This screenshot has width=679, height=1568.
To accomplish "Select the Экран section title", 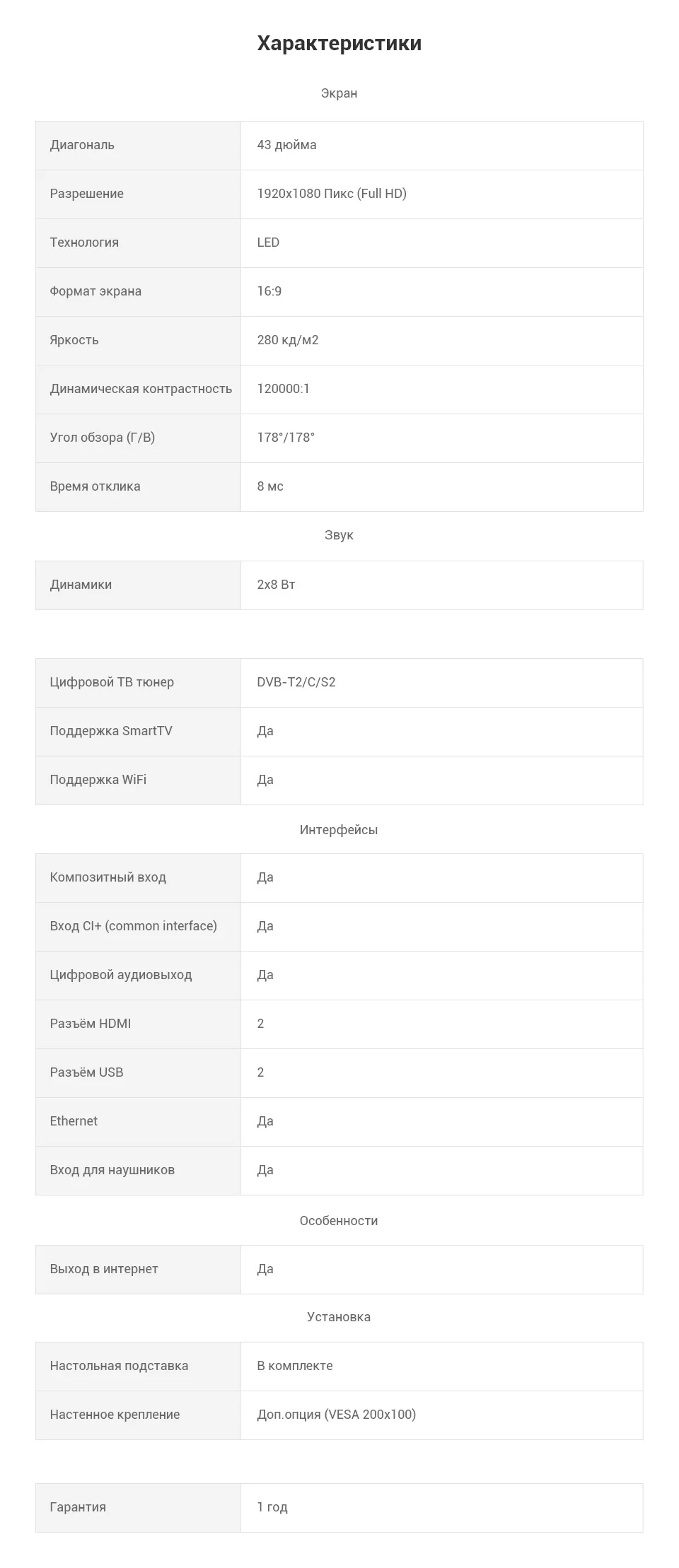I will click(x=339, y=93).
